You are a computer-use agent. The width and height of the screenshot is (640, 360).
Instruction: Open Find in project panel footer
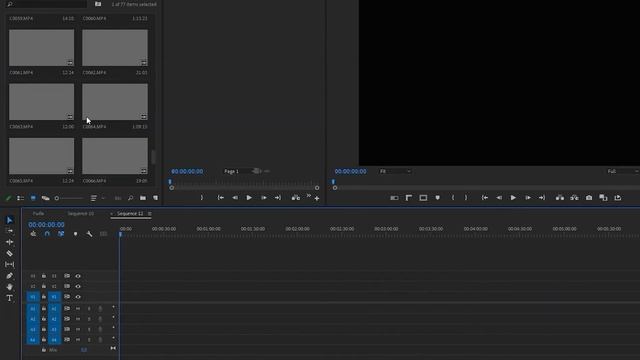click(131, 198)
